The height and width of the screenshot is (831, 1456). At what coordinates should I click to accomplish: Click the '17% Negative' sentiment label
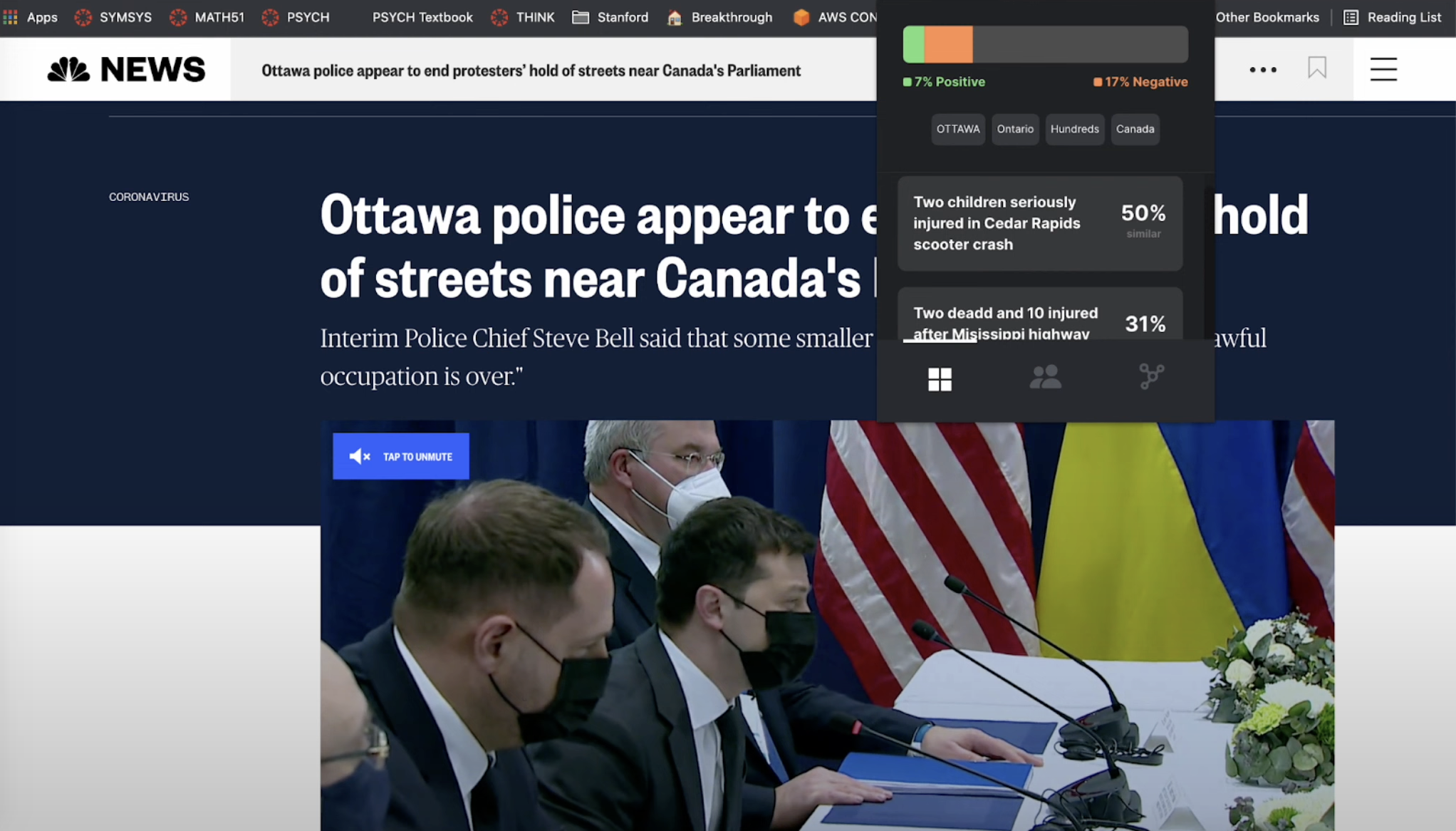(x=1140, y=82)
